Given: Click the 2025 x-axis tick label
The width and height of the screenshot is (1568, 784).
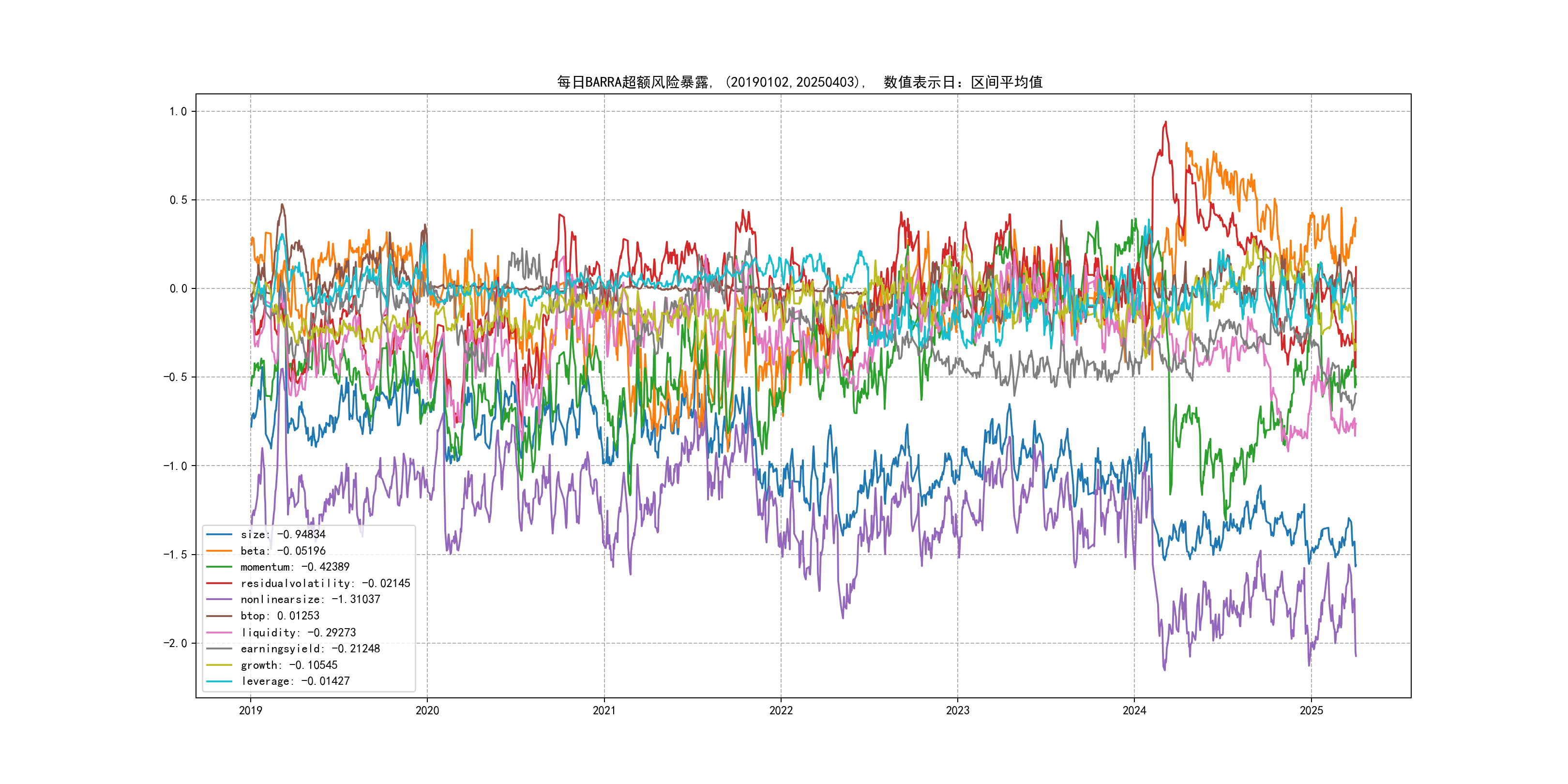Looking at the screenshot, I should point(1311,710).
